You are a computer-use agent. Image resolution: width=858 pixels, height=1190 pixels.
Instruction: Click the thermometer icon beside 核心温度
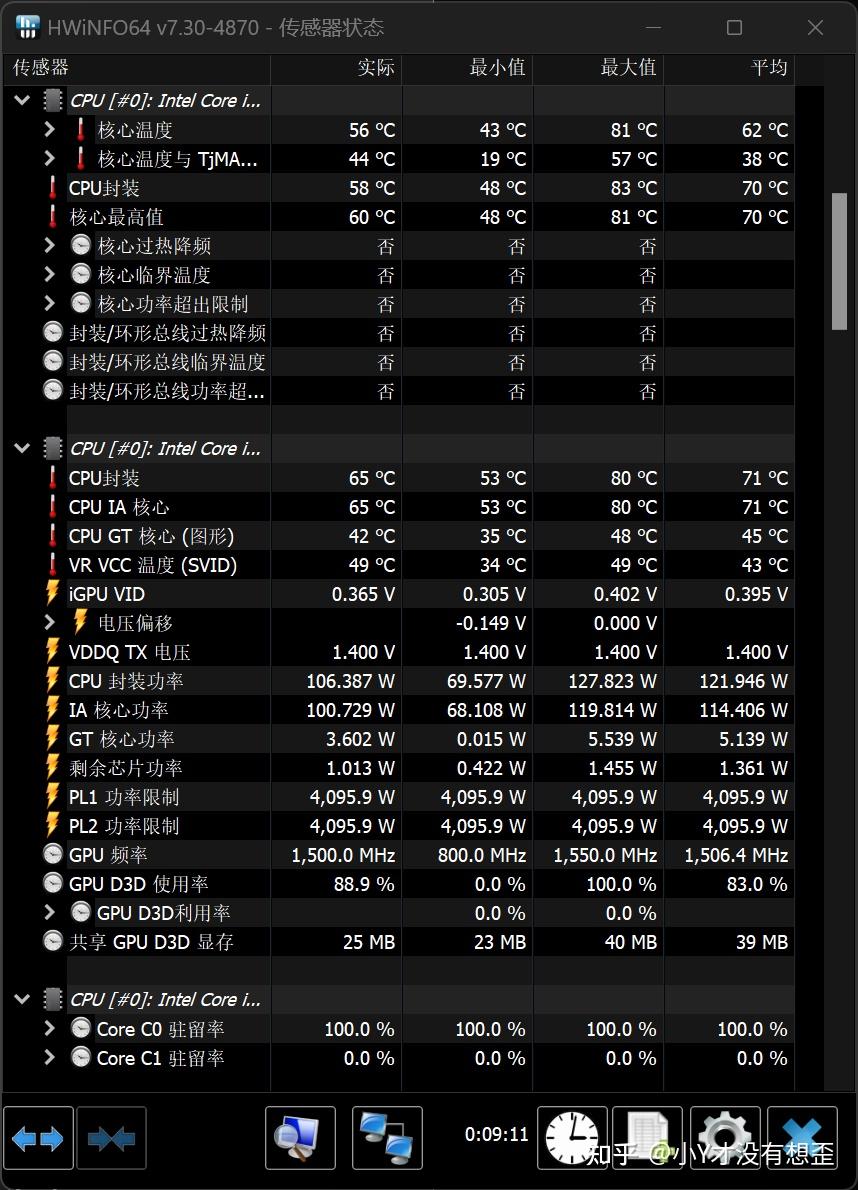pyautogui.click(x=80, y=130)
